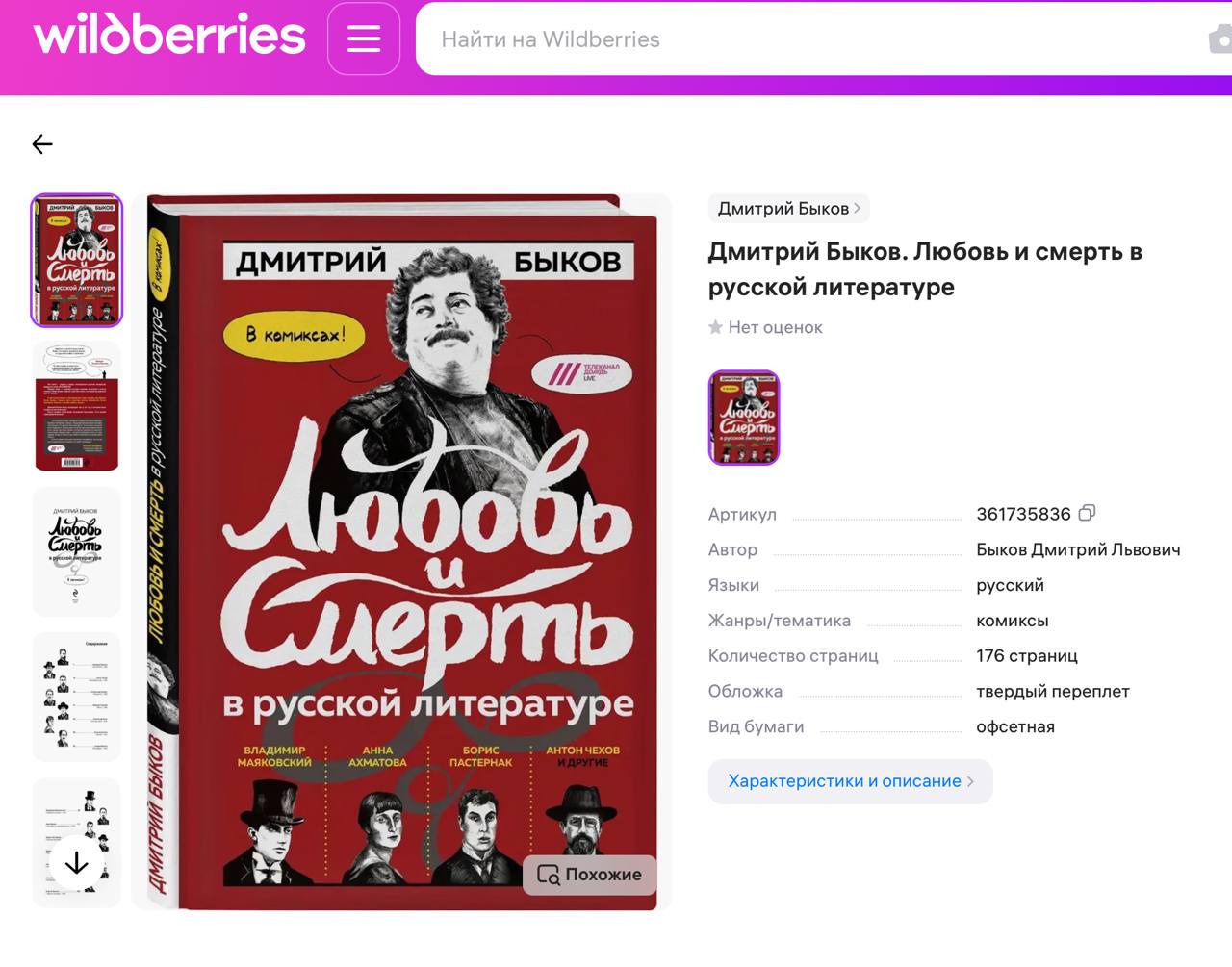Screen dimensions: 1232x967
Task: Select the table of contents thumbnail
Action: pos(77,697)
